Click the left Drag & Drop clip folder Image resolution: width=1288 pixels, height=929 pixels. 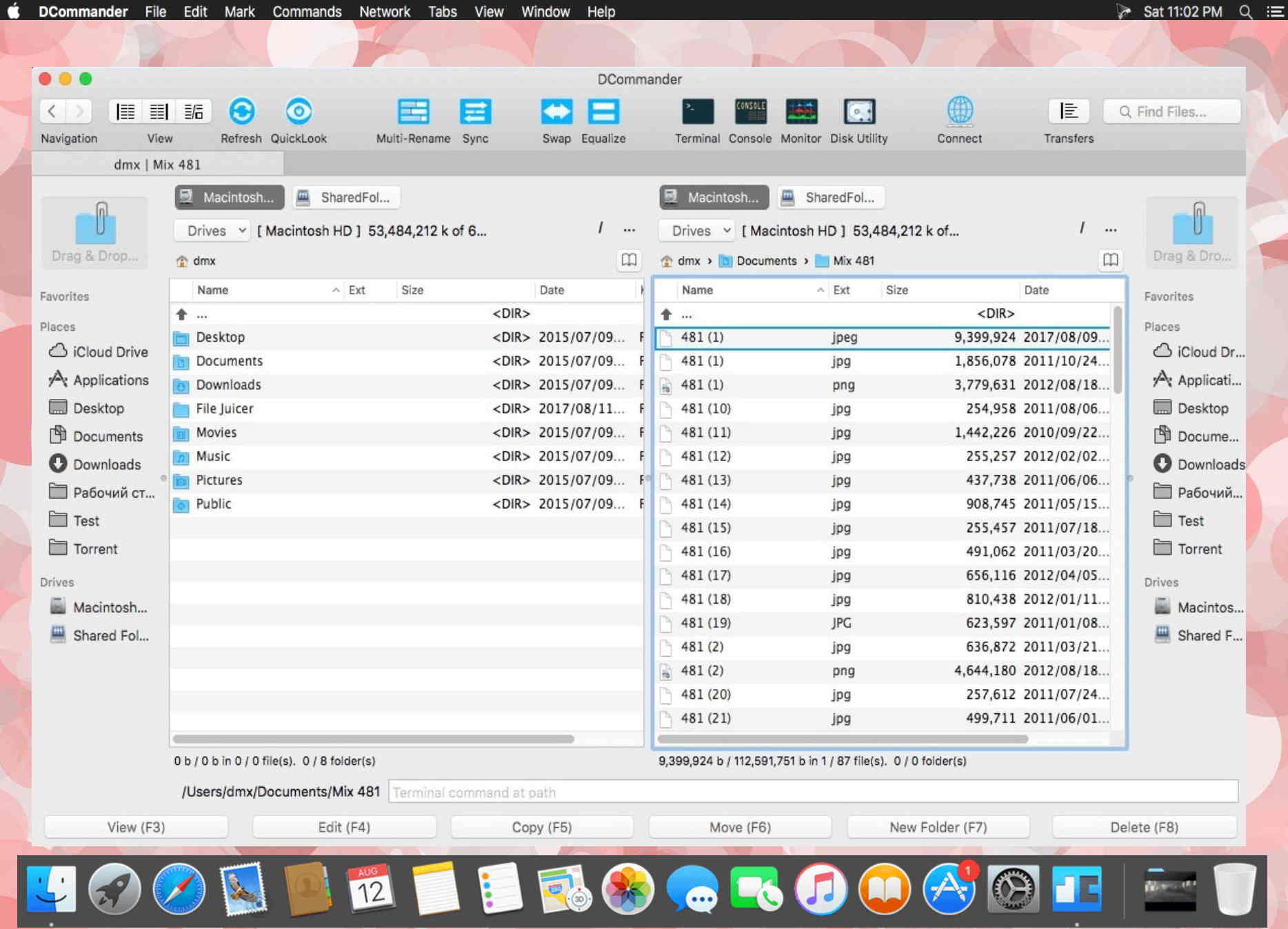tap(94, 232)
